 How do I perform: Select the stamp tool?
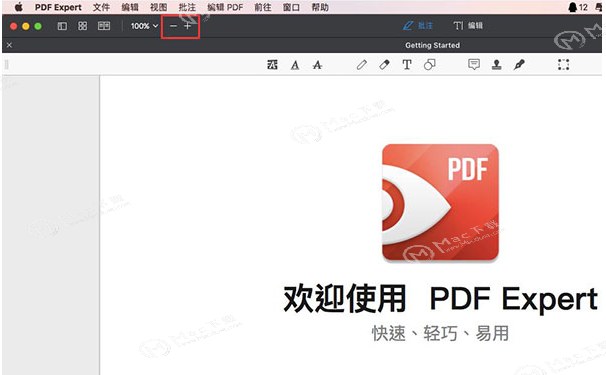pos(497,65)
